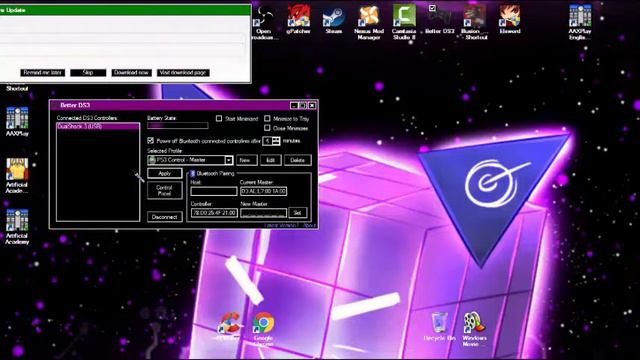Click the Bluetooth Pairing icon
Screen dimensions: 640x360
pos(193,173)
